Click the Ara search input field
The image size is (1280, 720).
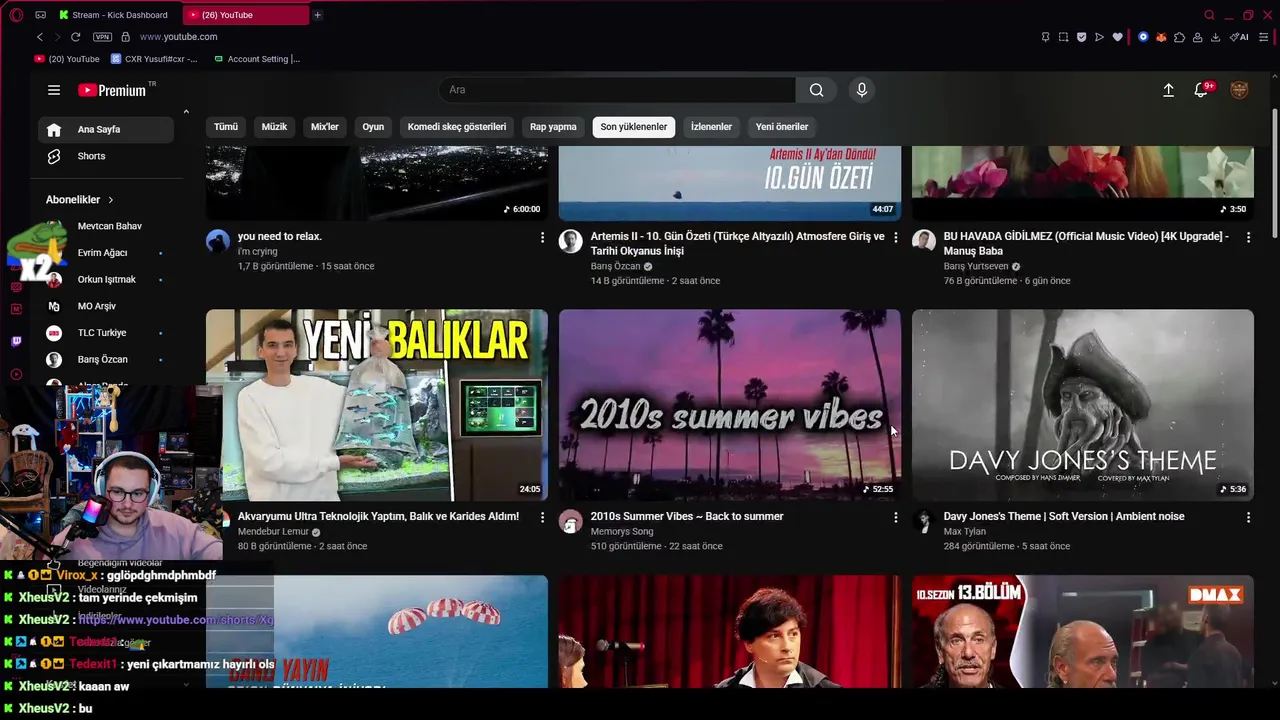[617, 90]
